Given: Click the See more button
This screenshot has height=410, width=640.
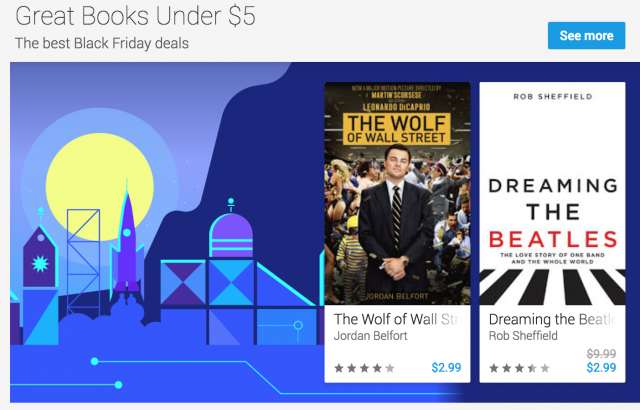Looking at the screenshot, I should point(586,35).
